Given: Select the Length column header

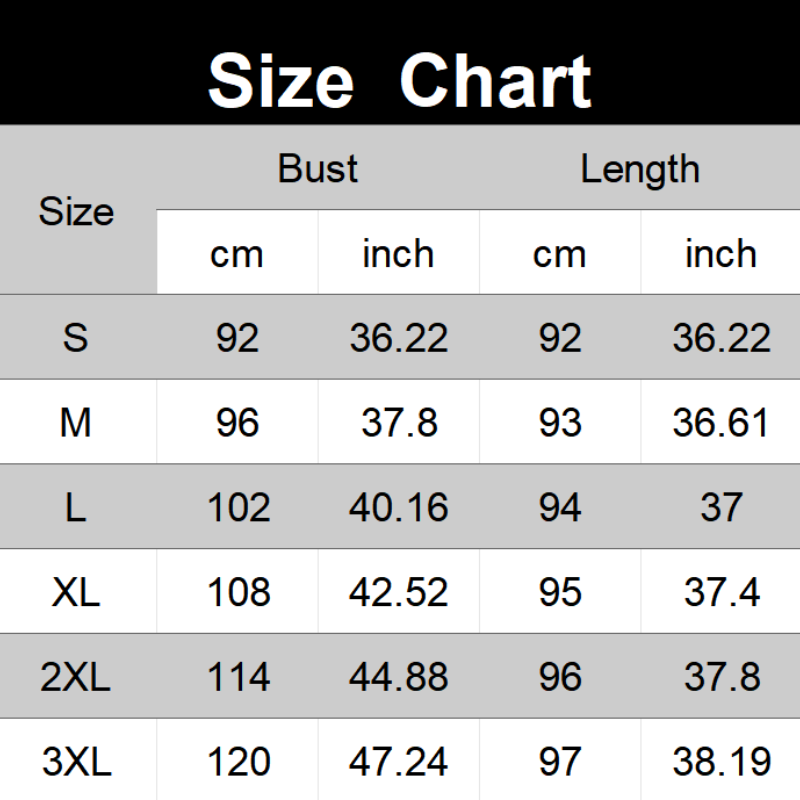Looking at the screenshot, I should click(x=640, y=168).
